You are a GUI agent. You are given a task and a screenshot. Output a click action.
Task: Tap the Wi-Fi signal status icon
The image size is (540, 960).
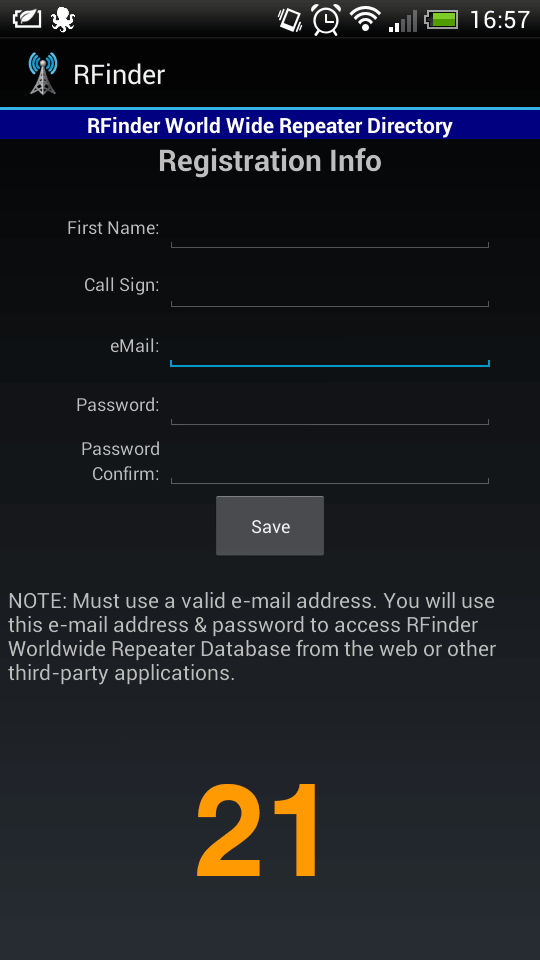[x=365, y=19]
